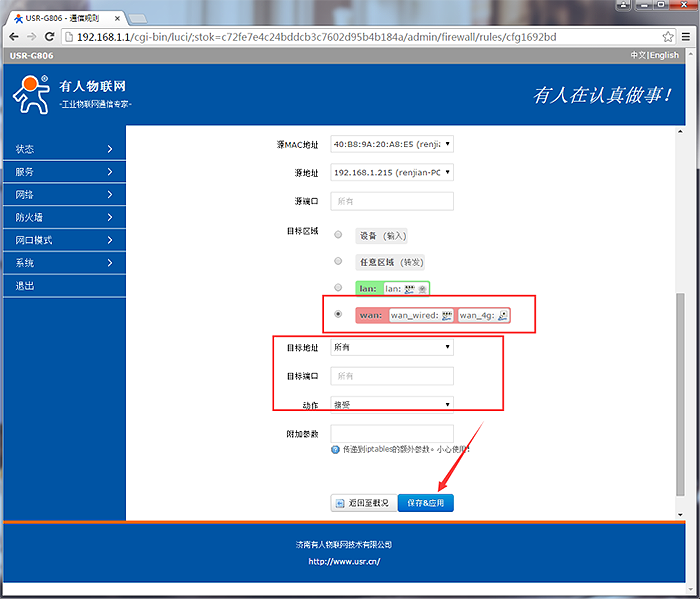Viewport: 700px width, 599px height.
Task: Open the www.usr.cn footer link
Action: (344, 561)
